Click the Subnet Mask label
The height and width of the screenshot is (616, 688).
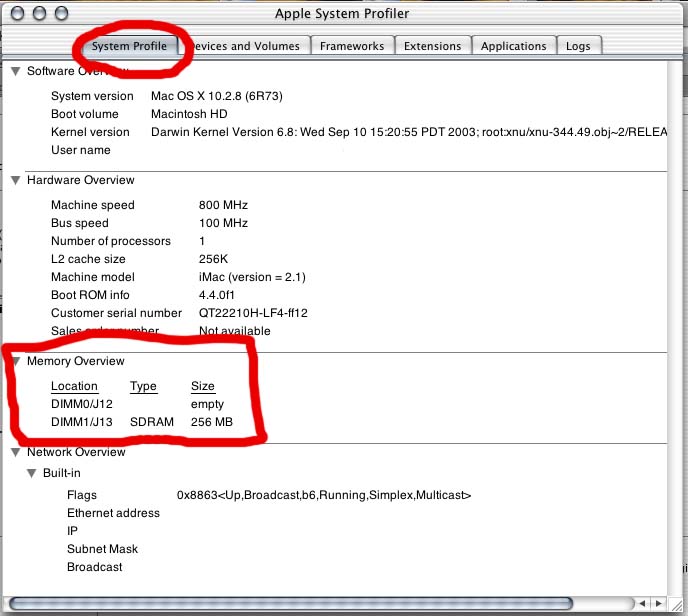102,549
